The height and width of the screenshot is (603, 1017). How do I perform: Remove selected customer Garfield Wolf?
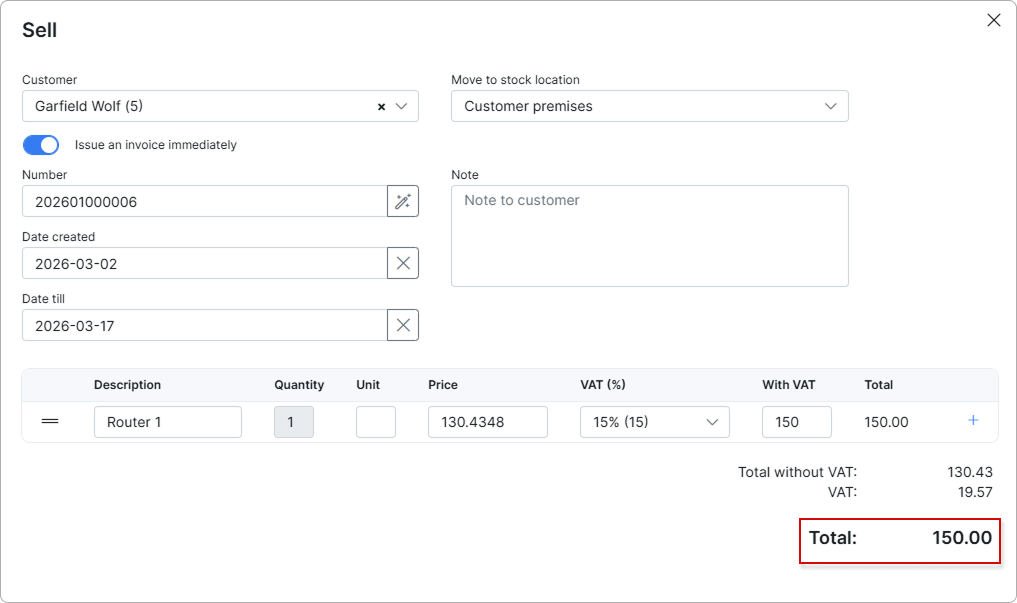tap(381, 107)
